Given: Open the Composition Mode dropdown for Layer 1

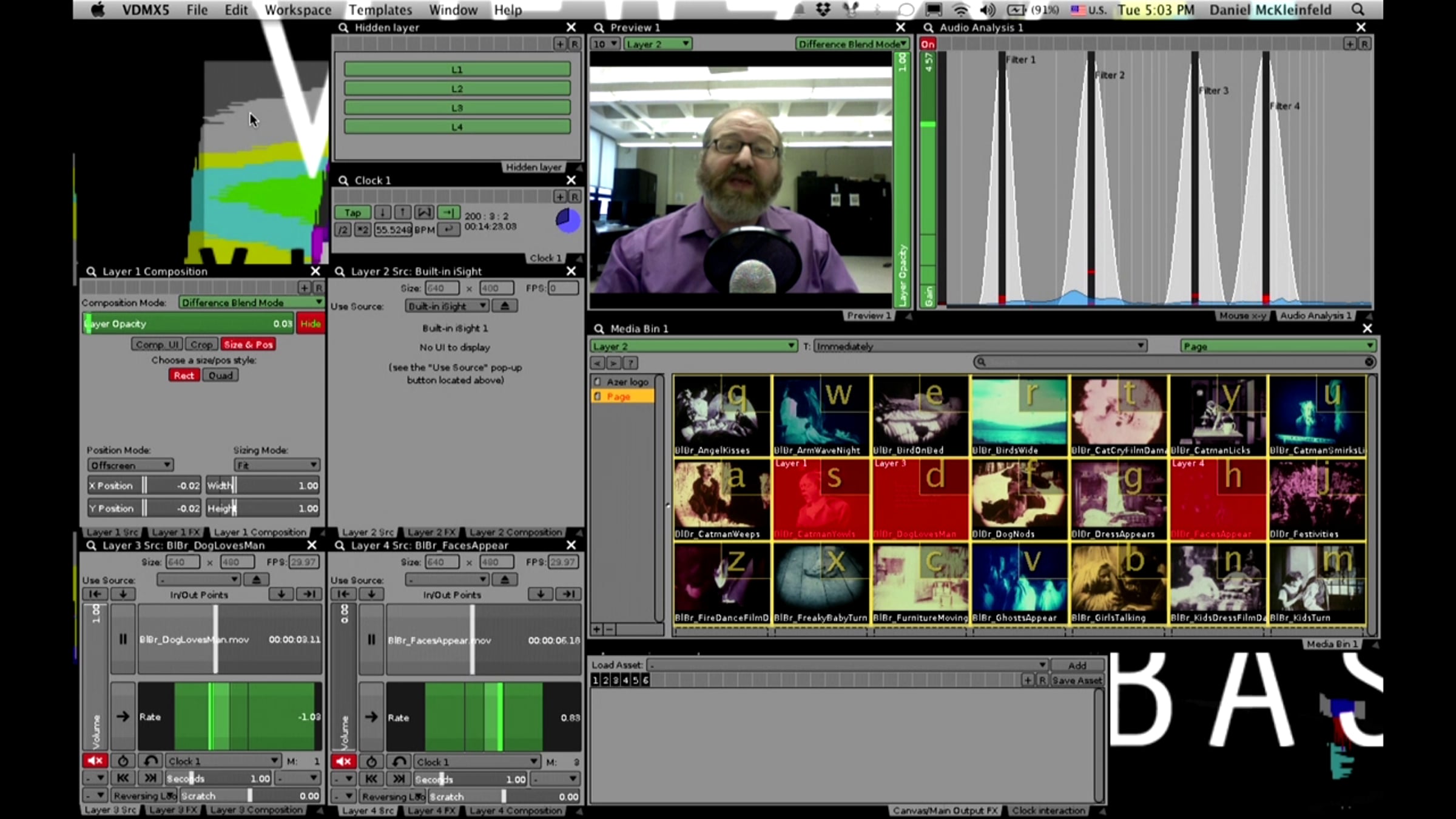Looking at the screenshot, I should click(251, 302).
